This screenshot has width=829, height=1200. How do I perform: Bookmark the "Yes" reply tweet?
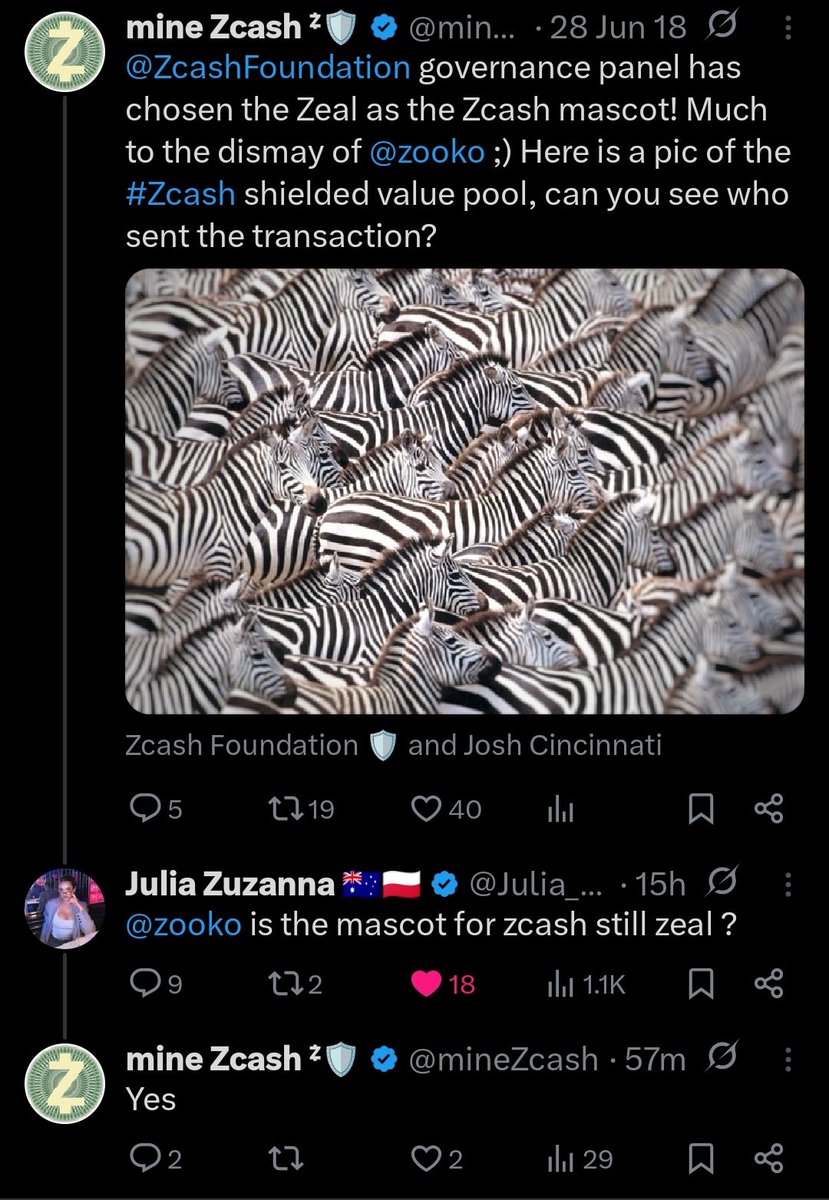(703, 1159)
